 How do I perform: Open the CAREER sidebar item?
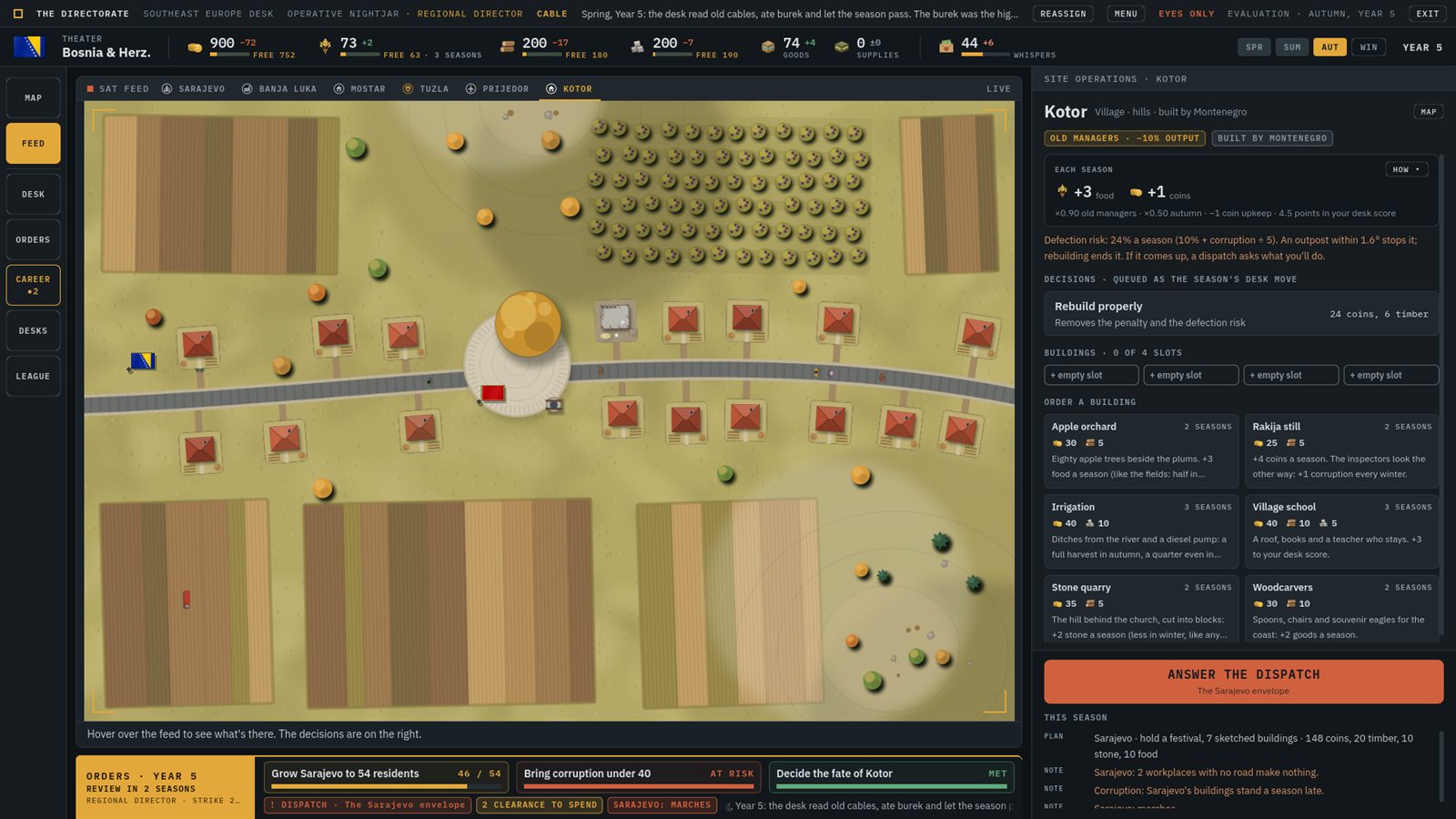tap(33, 285)
